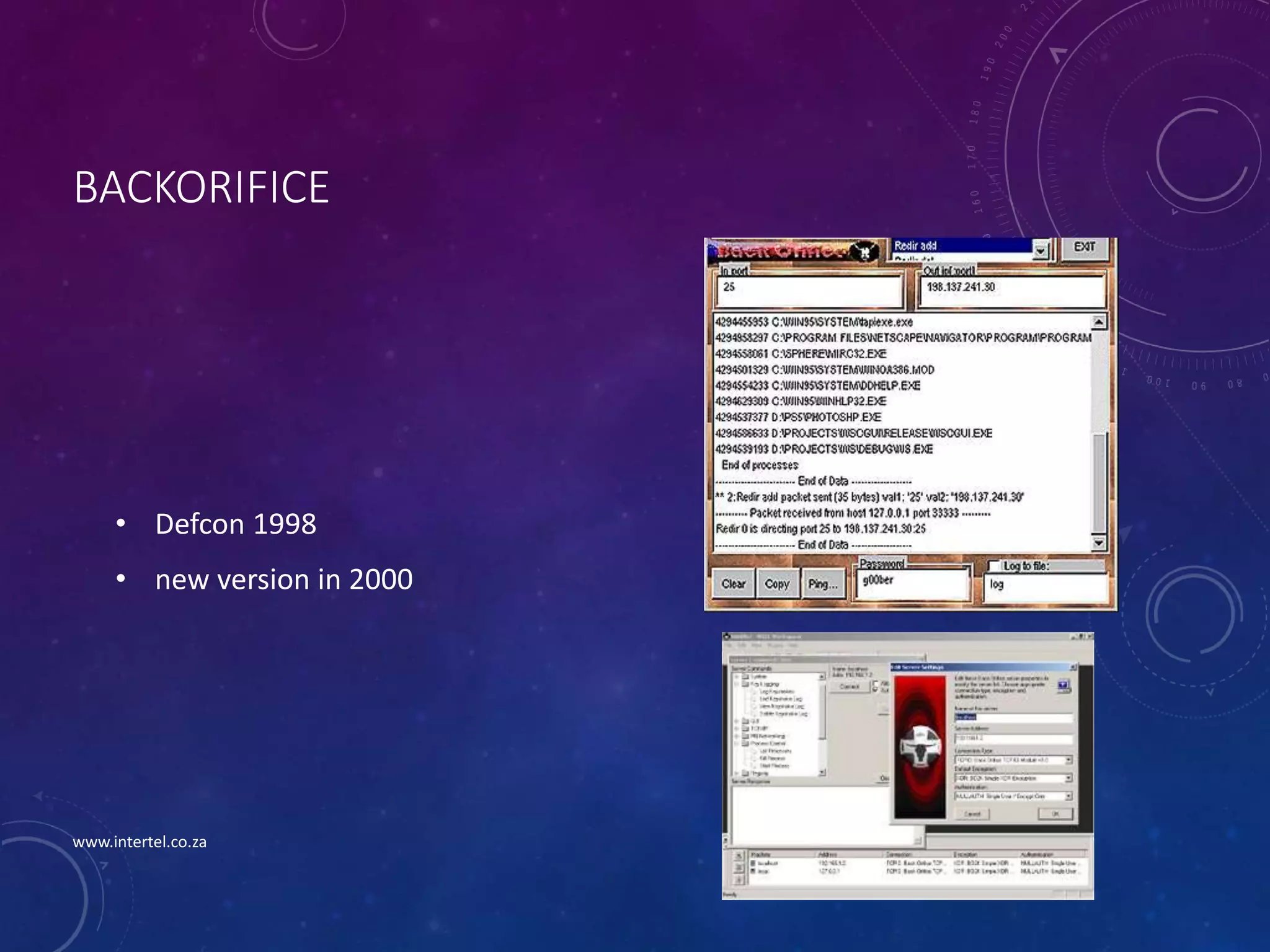Expand the GUI folder node

(737, 721)
